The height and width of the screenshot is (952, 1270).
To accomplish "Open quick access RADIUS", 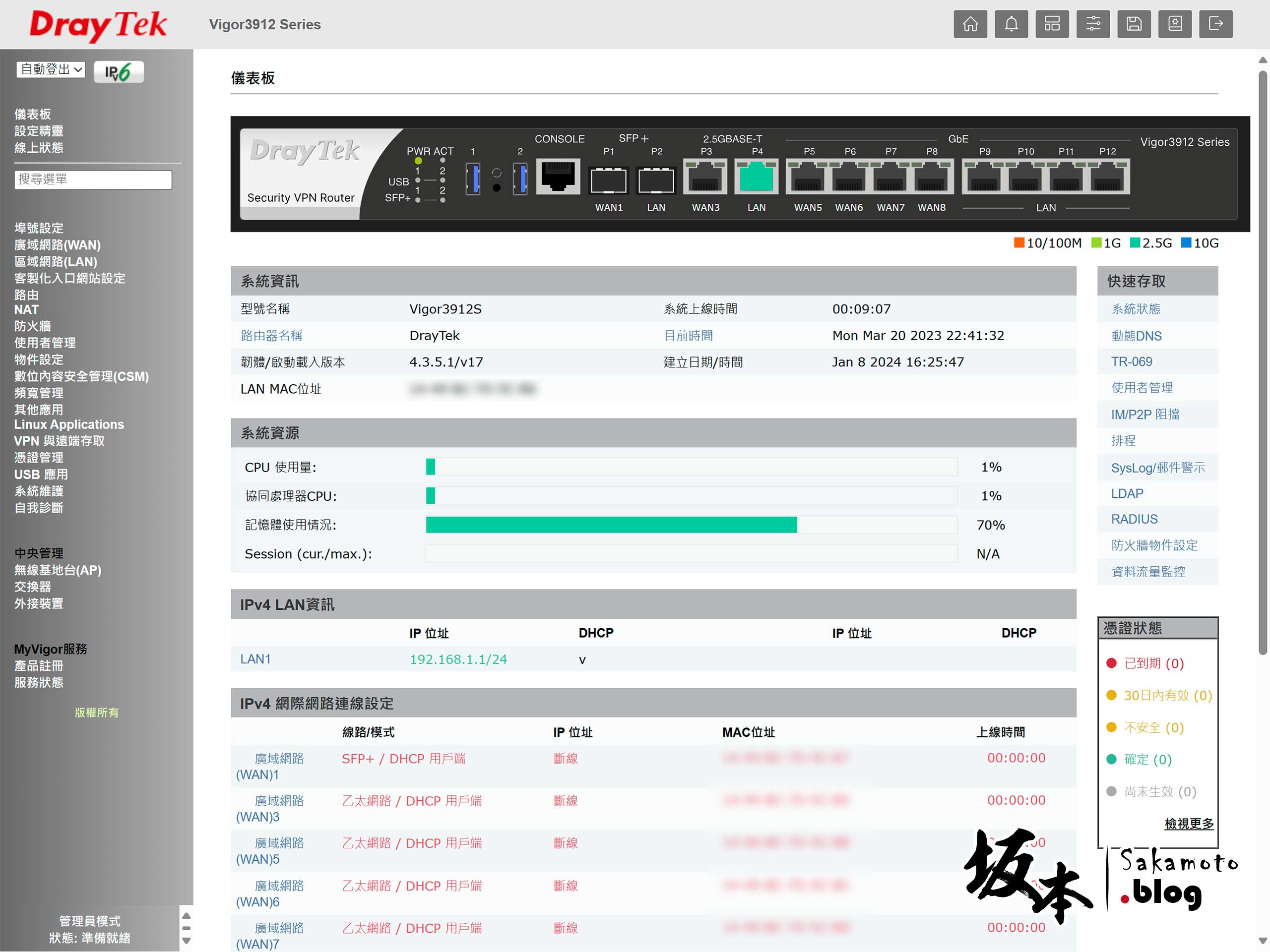I will (1134, 519).
